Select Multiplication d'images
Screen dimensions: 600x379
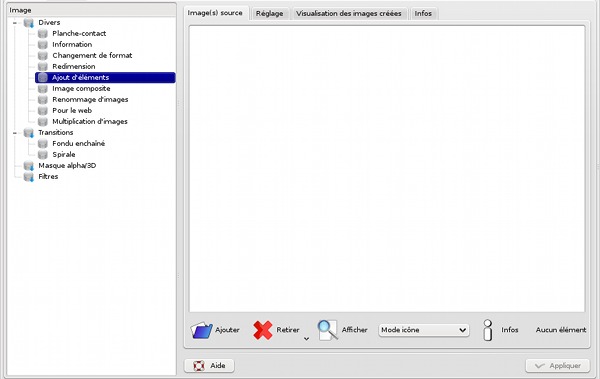point(90,122)
